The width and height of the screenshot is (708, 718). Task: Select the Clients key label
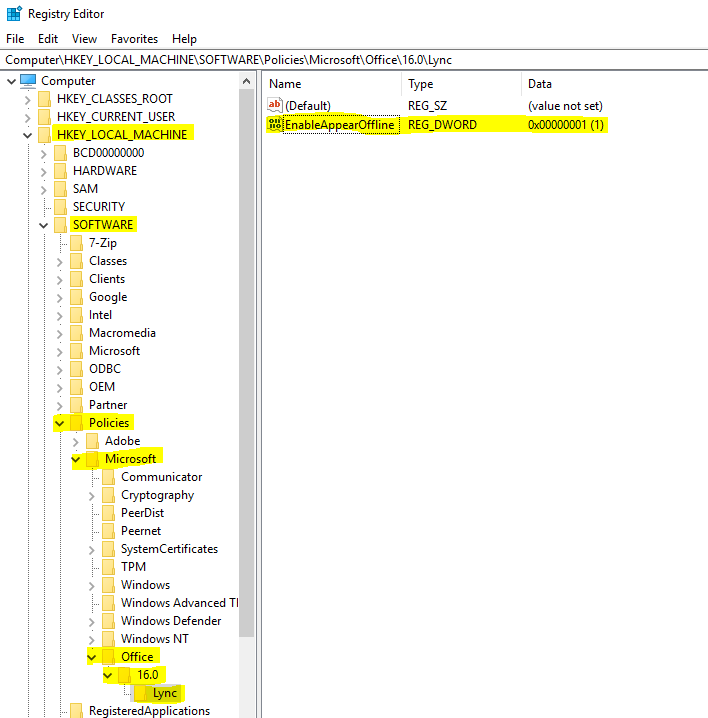pos(107,279)
